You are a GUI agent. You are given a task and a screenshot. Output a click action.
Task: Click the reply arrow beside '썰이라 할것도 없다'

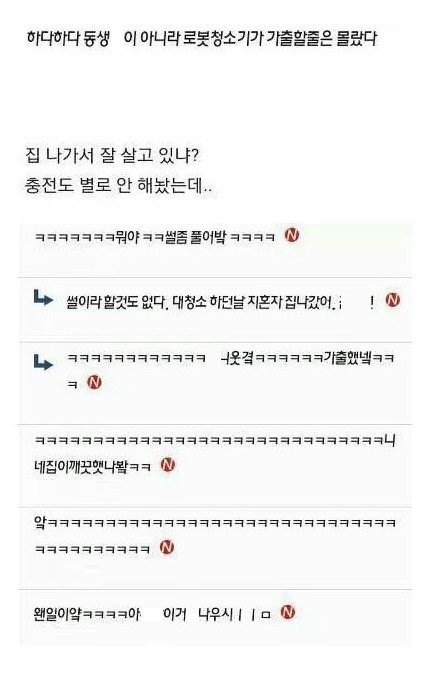click(x=43, y=298)
